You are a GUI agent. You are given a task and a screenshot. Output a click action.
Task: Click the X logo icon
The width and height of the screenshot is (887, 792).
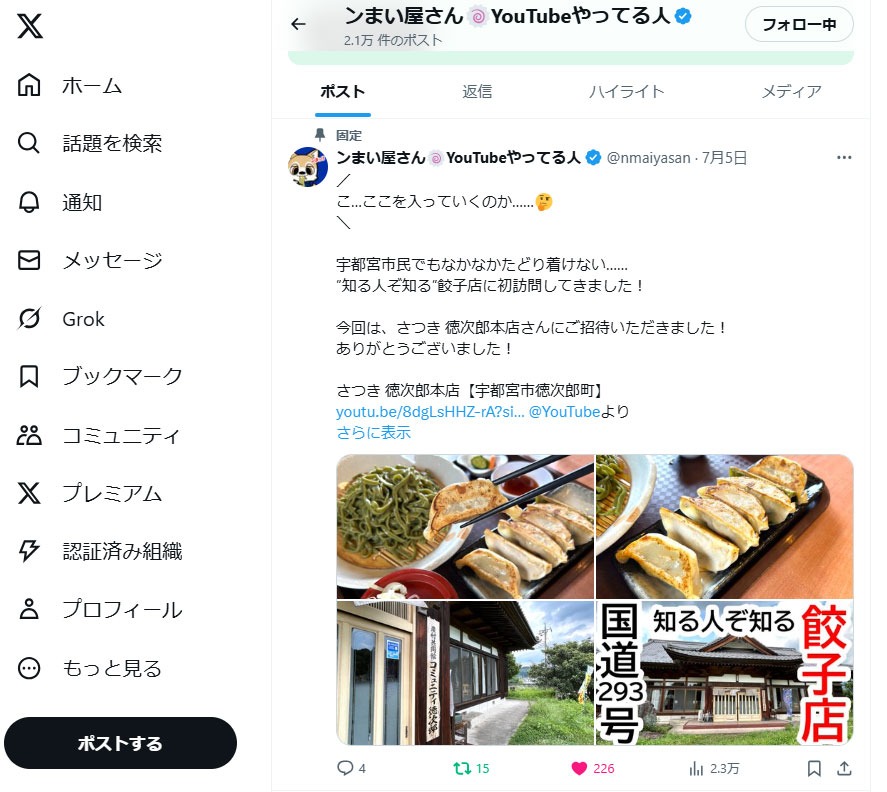29,25
